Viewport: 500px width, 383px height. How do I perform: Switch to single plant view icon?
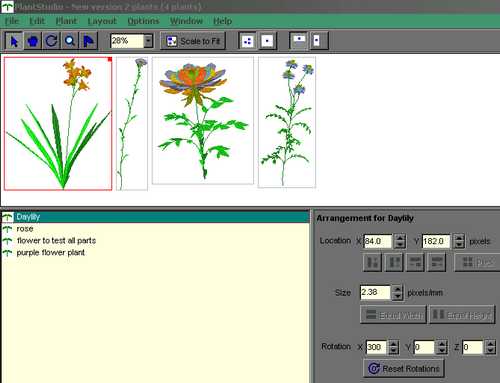(267, 41)
